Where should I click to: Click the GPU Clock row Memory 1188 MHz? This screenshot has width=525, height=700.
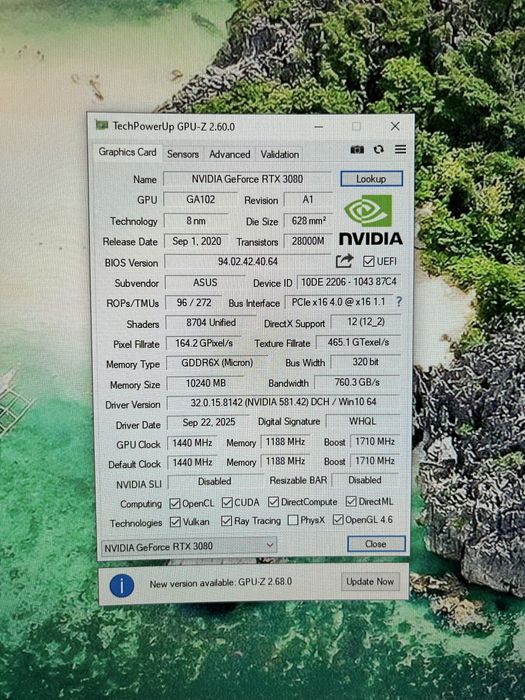coord(285,442)
